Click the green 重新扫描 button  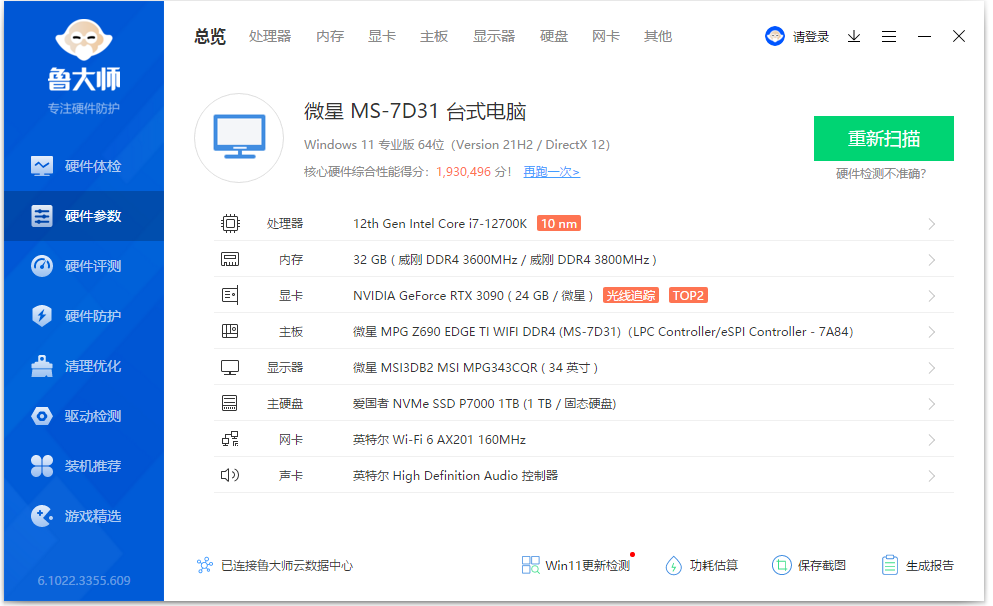coord(883,138)
